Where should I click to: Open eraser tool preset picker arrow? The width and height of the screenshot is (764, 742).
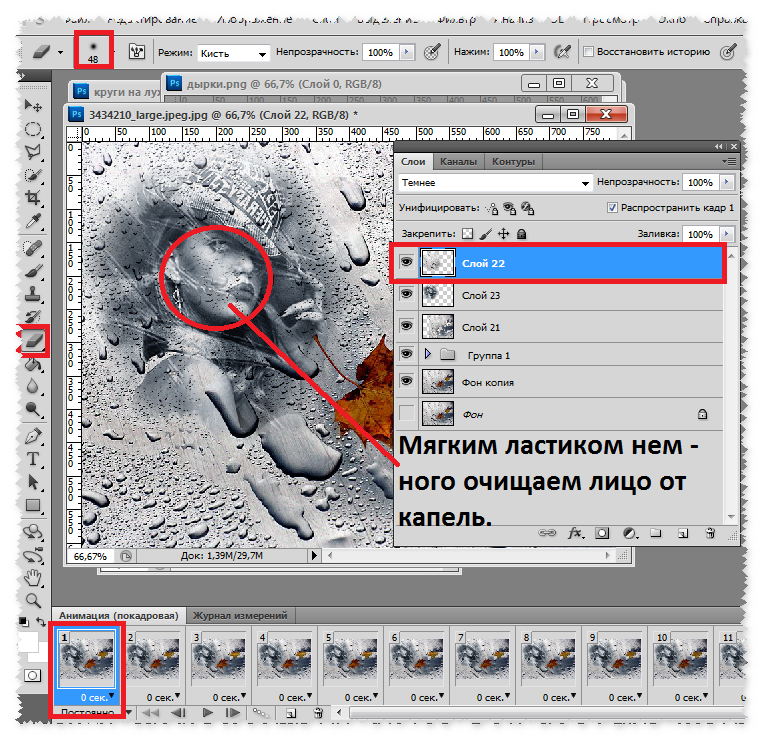click(x=60, y=52)
